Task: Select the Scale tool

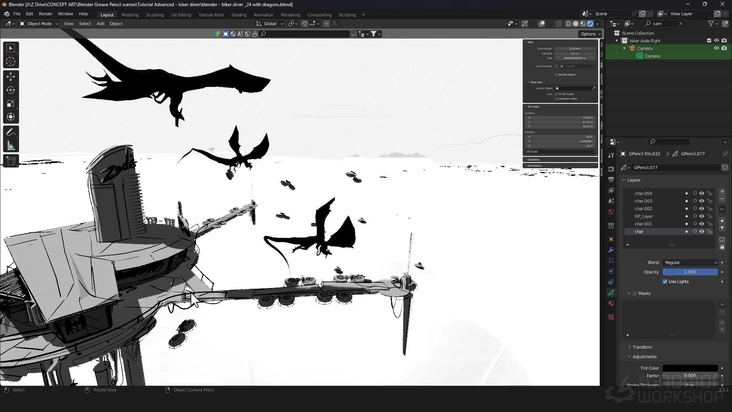Action: coord(11,102)
